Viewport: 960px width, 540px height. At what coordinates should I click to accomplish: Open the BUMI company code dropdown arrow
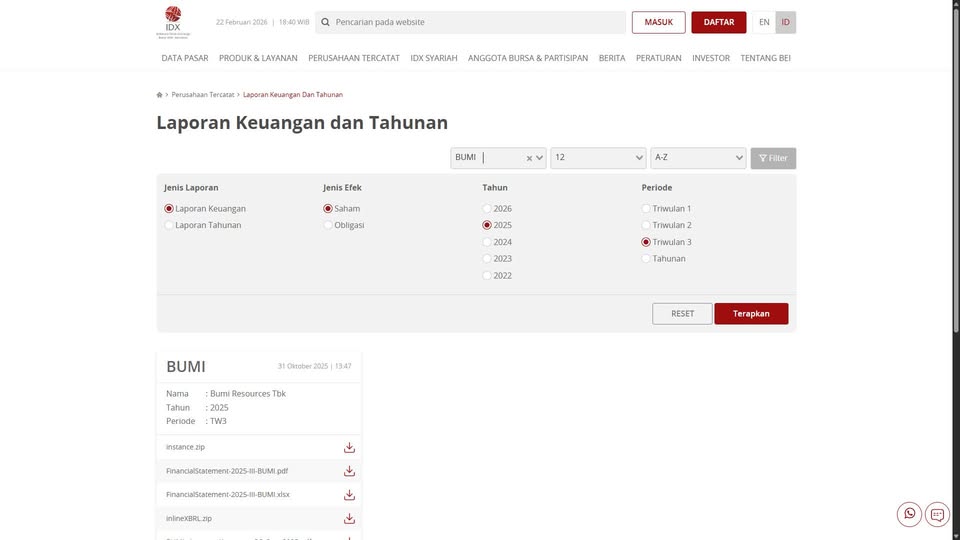point(540,158)
